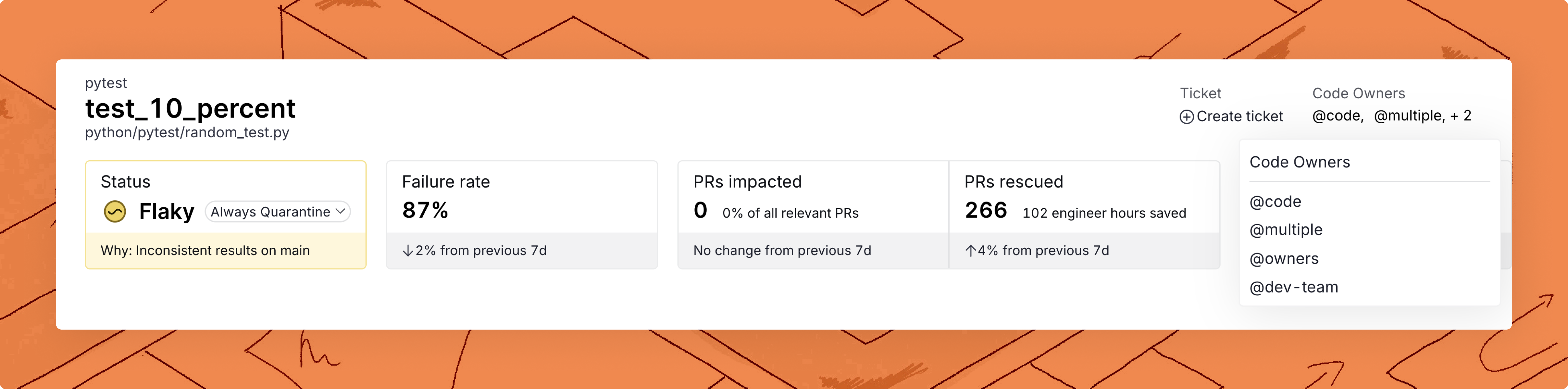Select @multiple in Code Owners list

pos(1286,230)
